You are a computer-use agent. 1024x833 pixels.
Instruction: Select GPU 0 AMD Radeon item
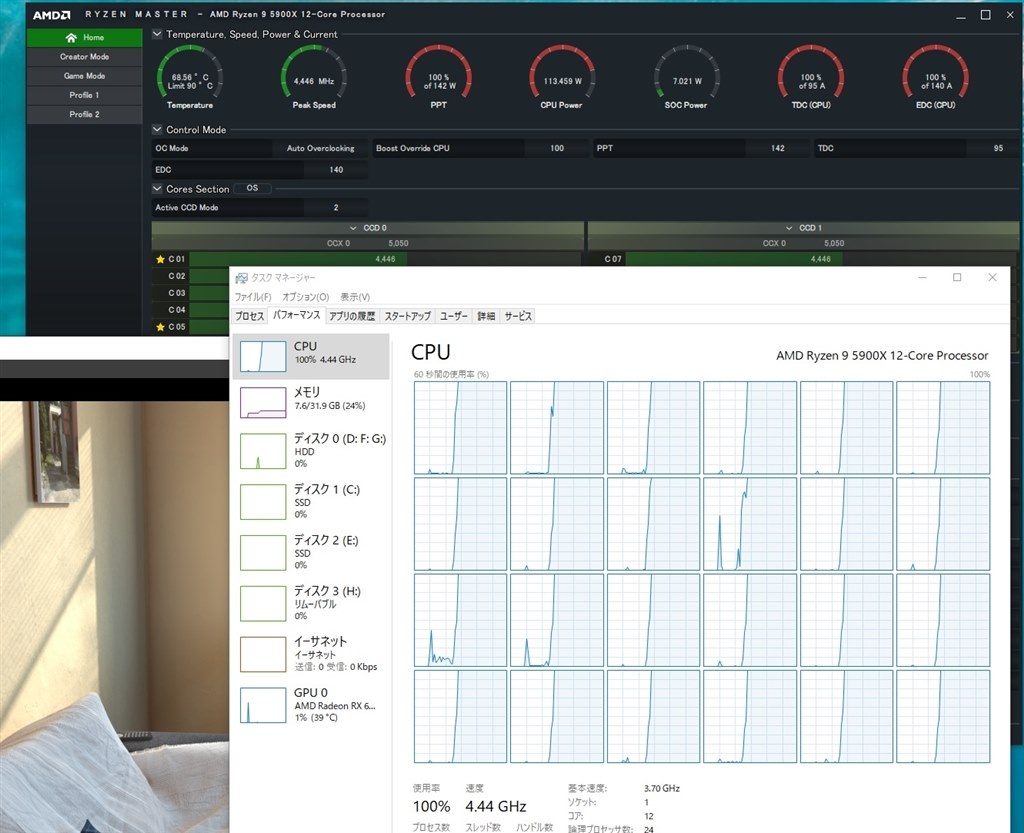click(311, 705)
